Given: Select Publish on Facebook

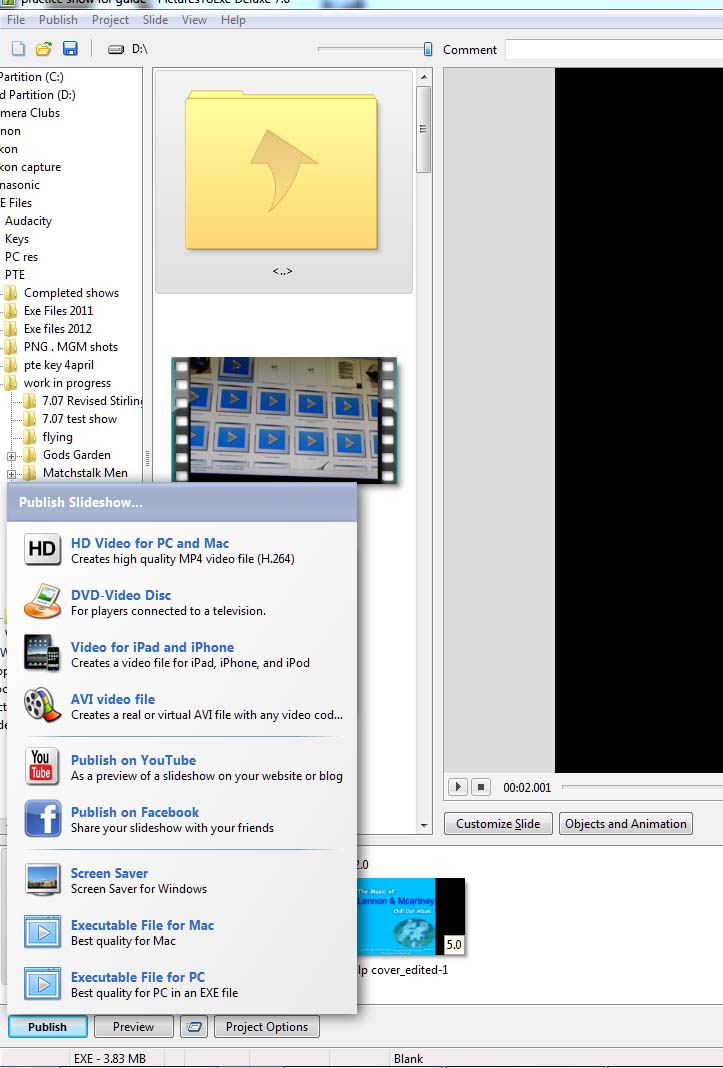Looking at the screenshot, I should 134,813.
